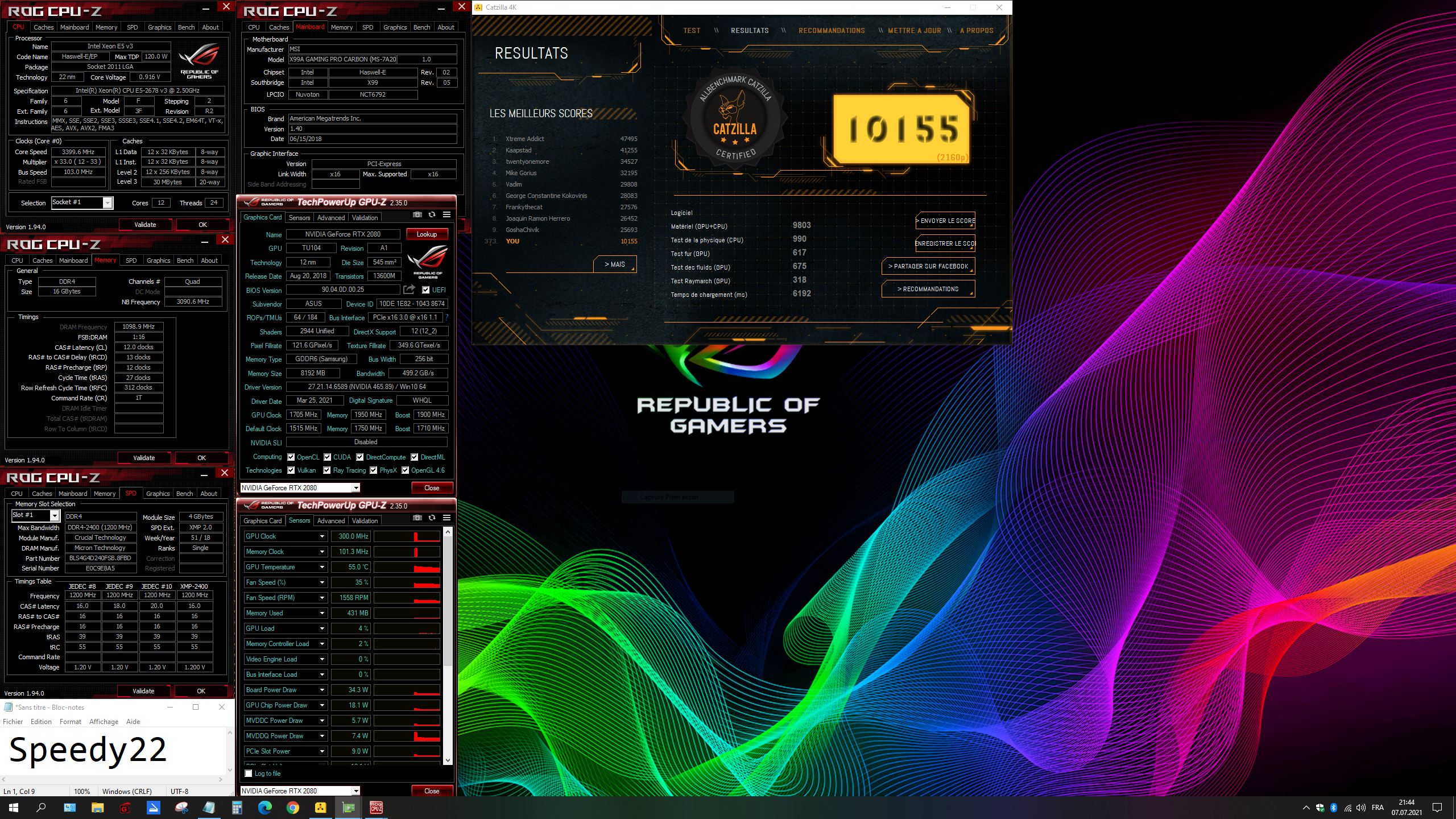Open Google Chrome from the taskbar
The image size is (1456, 819).
292,808
